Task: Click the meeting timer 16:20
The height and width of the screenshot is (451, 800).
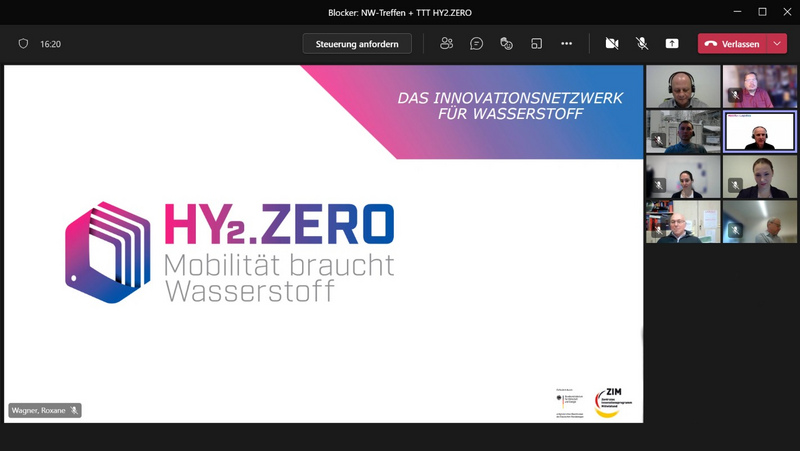Action: coord(51,44)
